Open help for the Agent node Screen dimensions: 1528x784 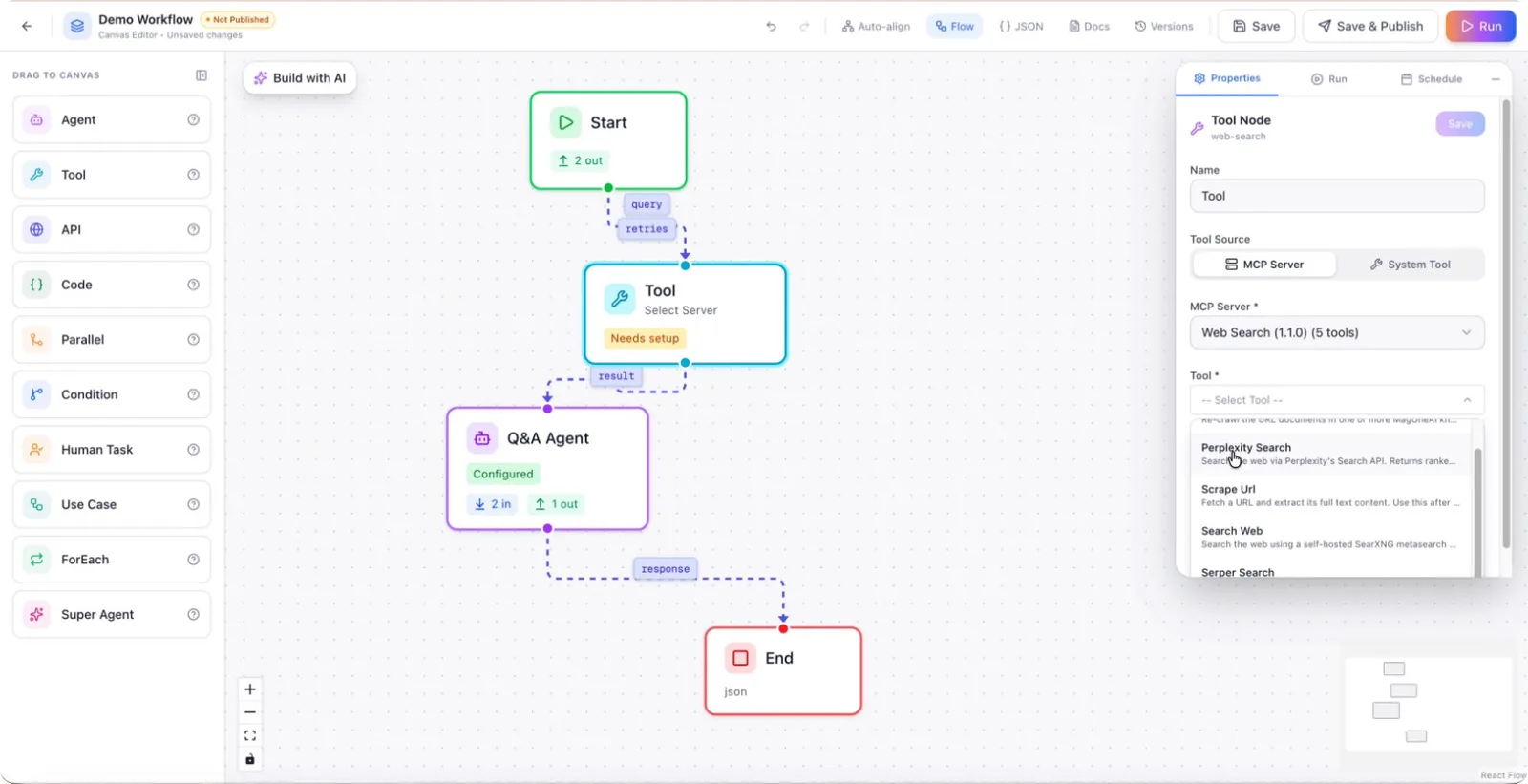click(194, 120)
